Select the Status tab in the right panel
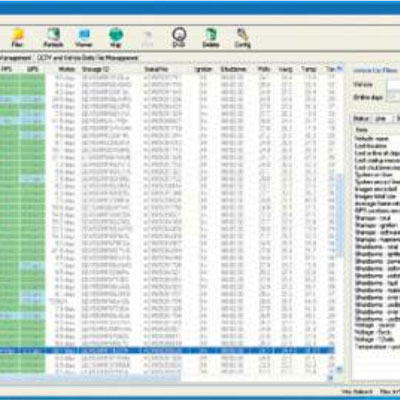 click(361, 119)
